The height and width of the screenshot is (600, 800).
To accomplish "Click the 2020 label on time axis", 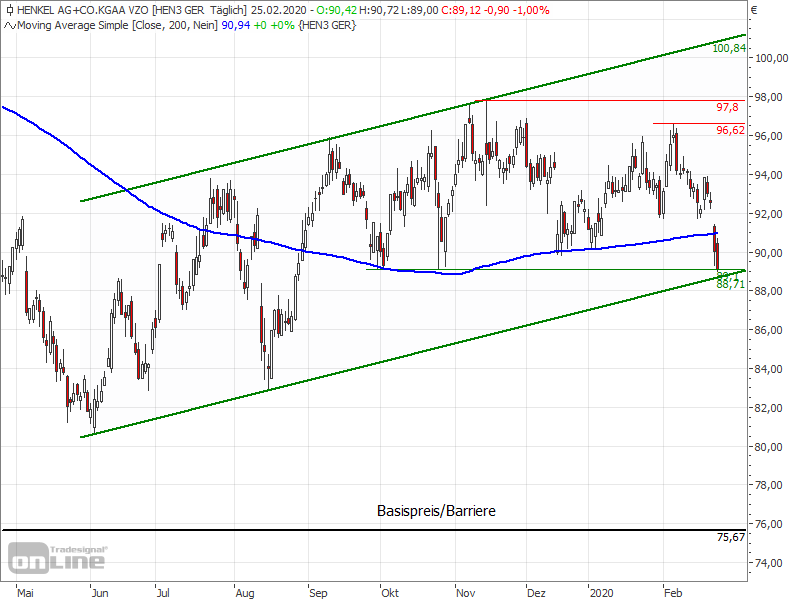I will click(x=602, y=593).
